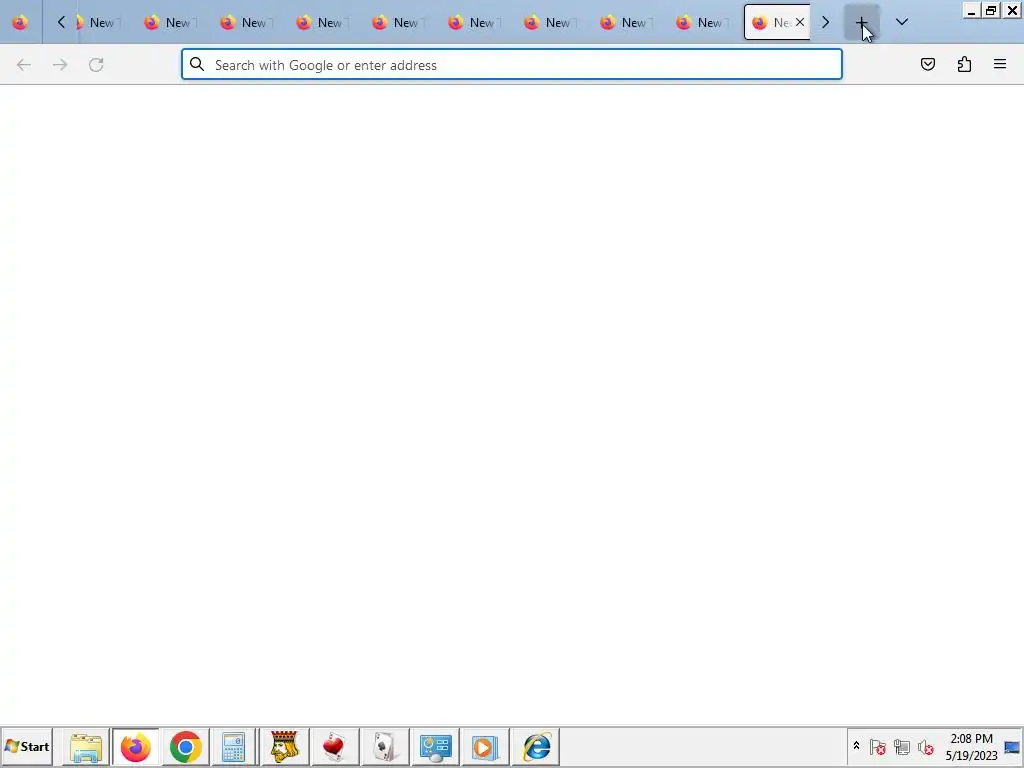Viewport: 1024px width, 768px height.
Task: Click the Firefox taskbar button
Action: [x=135, y=747]
